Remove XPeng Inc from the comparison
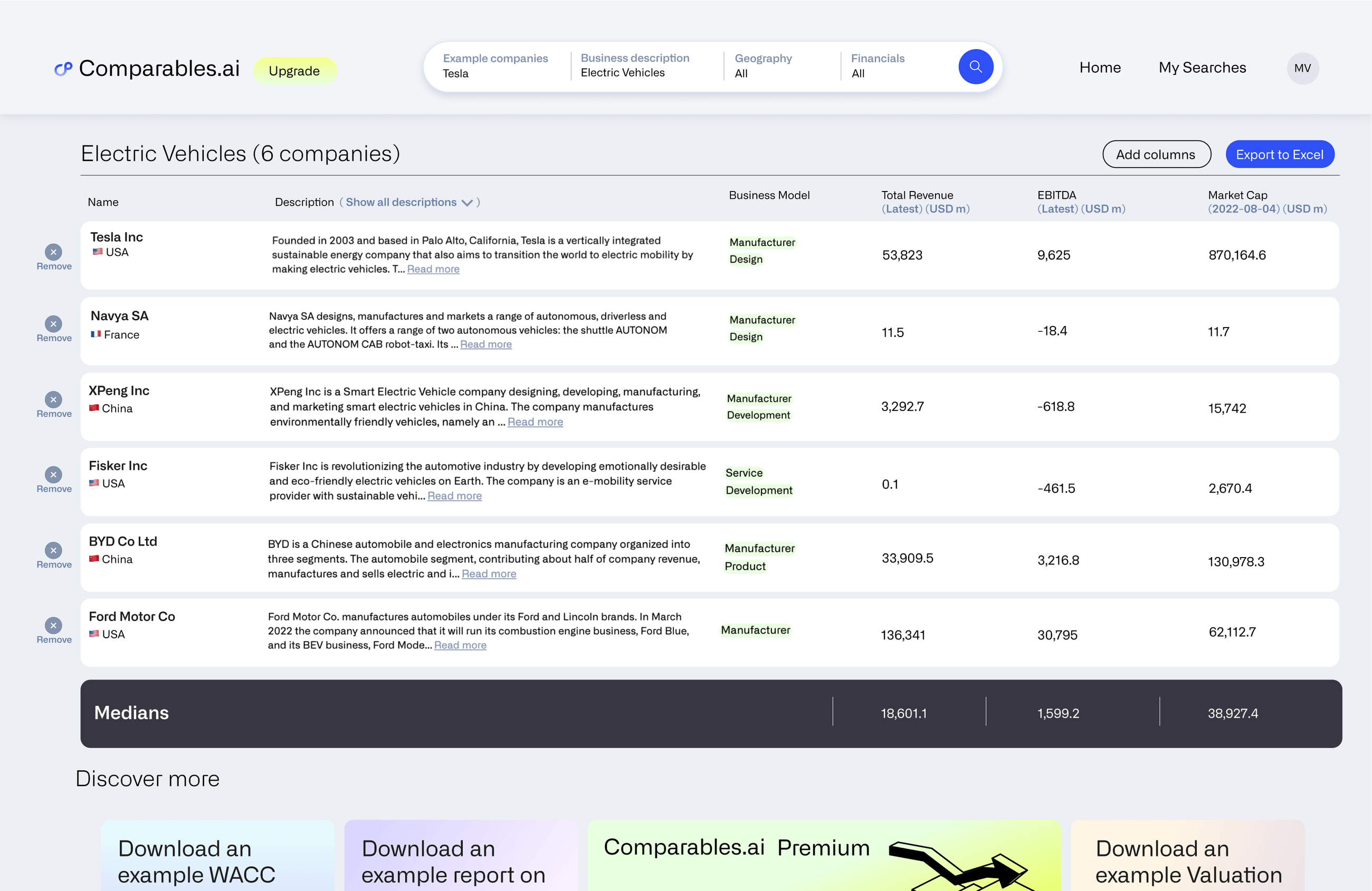 click(53, 399)
